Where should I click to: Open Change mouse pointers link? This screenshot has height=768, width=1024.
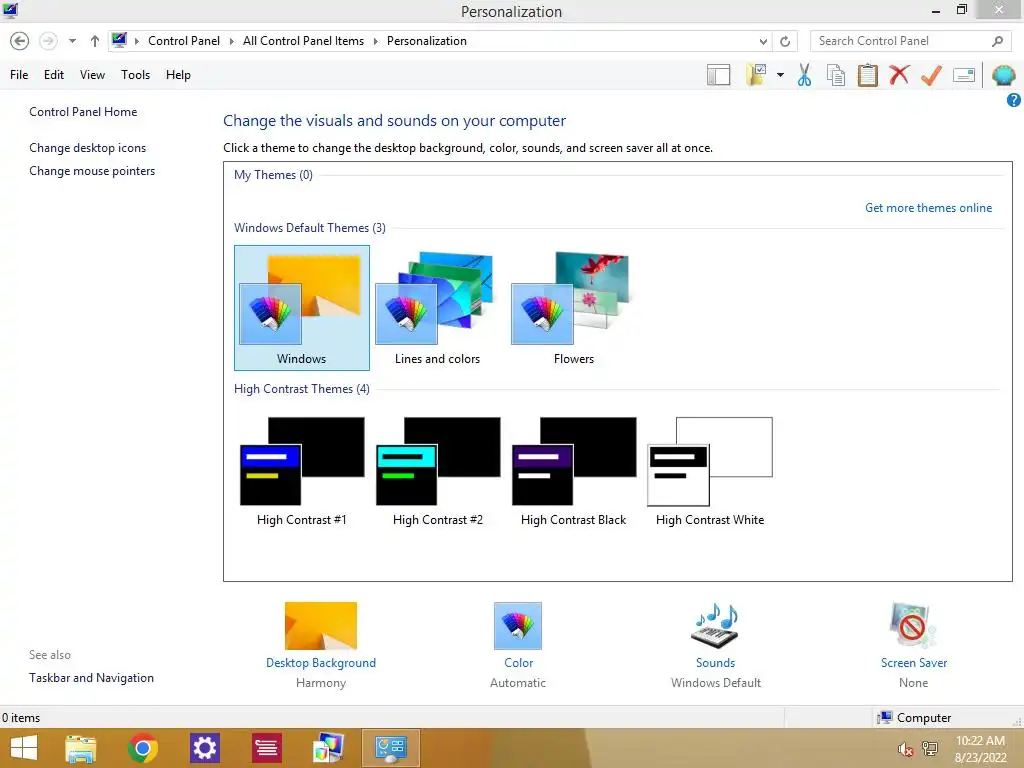click(92, 171)
